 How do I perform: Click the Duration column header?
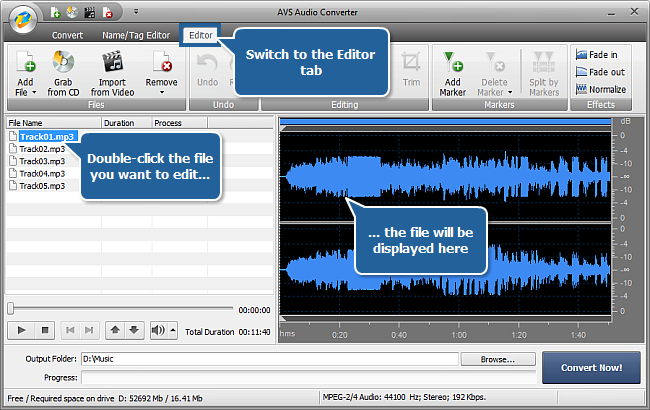coord(126,123)
